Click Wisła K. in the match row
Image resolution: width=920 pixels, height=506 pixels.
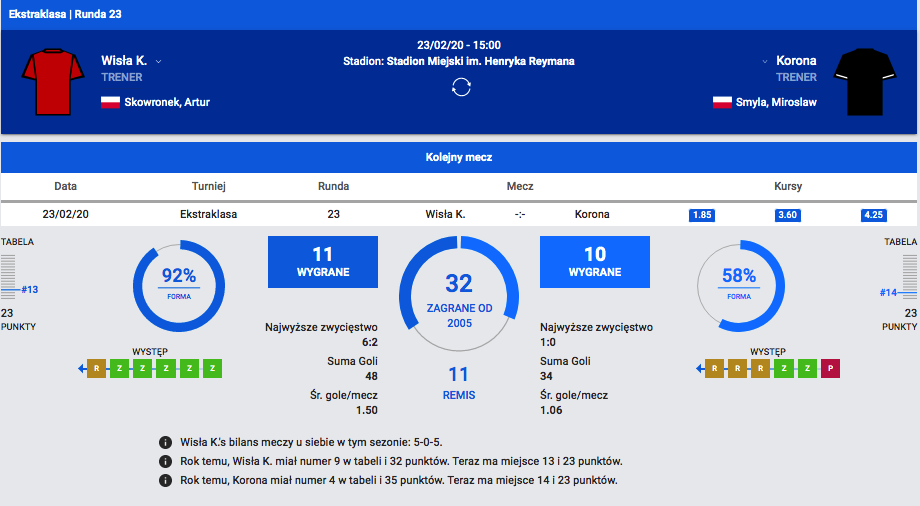pyautogui.click(x=445, y=214)
